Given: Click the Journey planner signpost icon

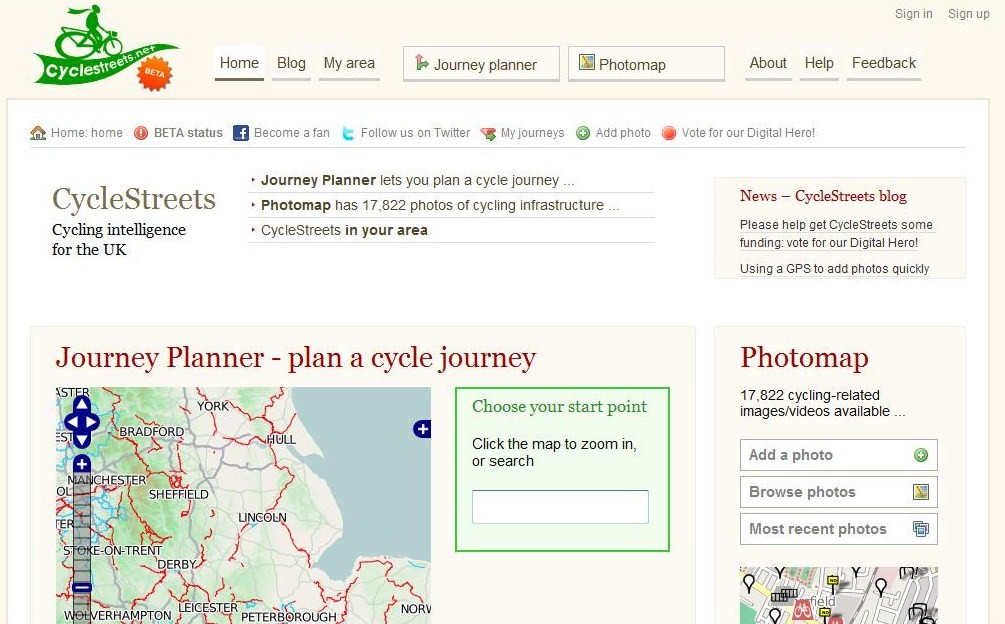Looking at the screenshot, I should pos(421,62).
